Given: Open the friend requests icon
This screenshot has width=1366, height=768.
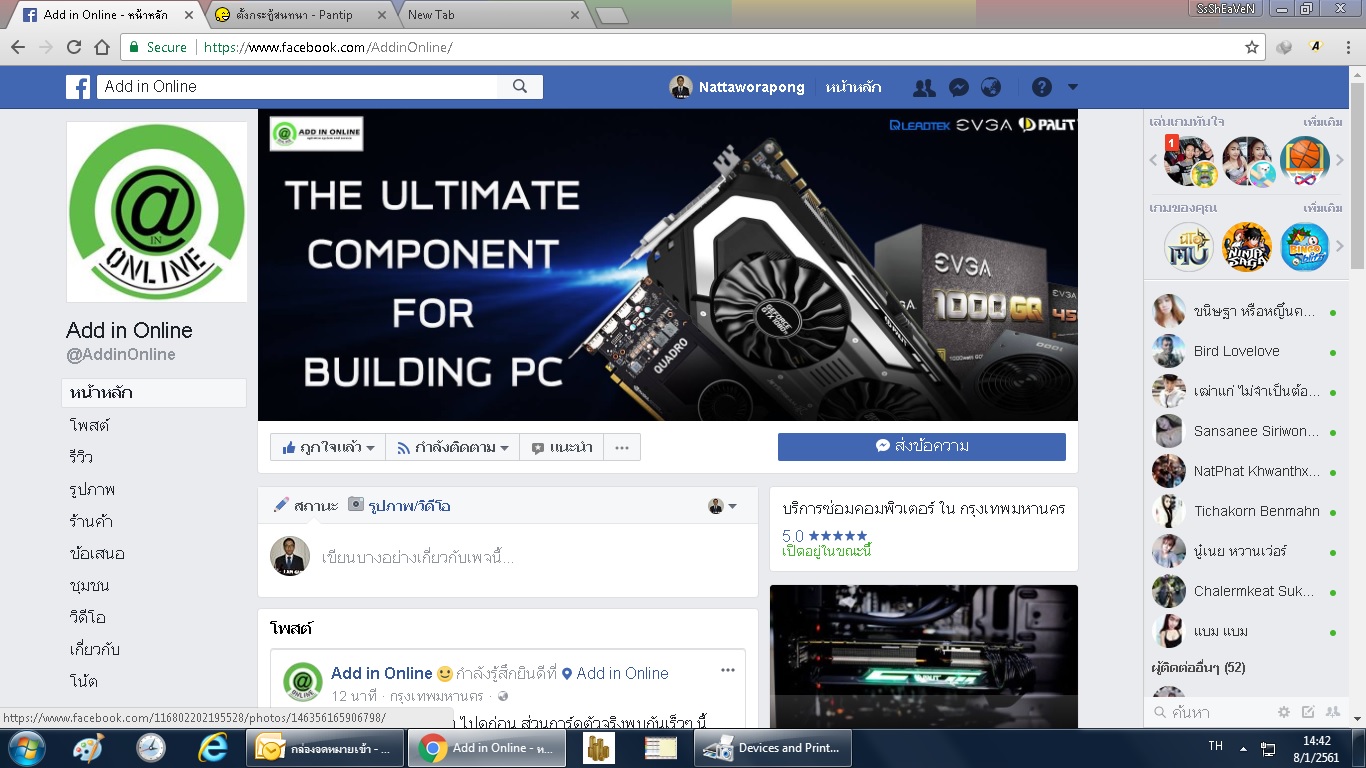Looking at the screenshot, I should [924, 87].
